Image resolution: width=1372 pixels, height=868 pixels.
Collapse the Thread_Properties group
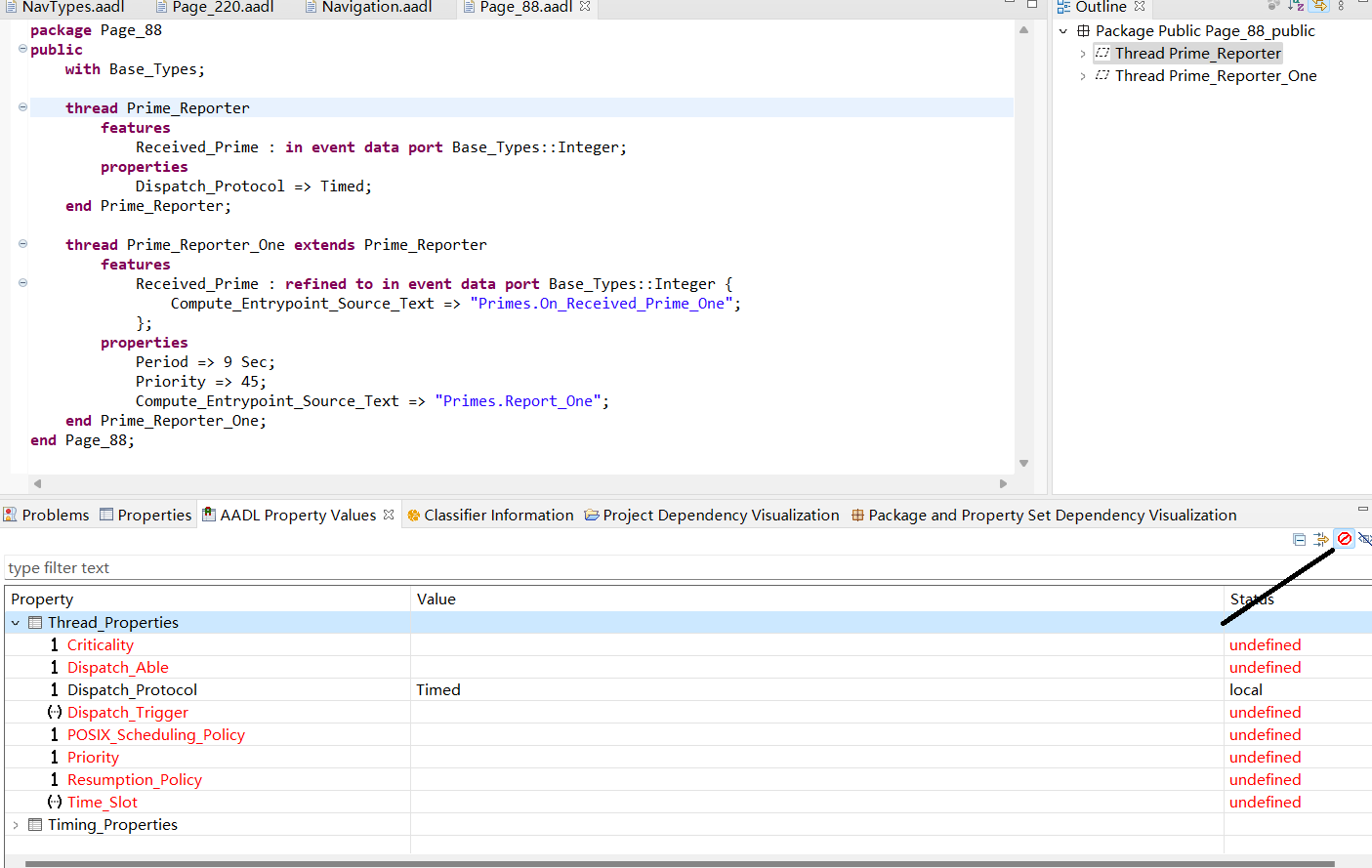16,623
